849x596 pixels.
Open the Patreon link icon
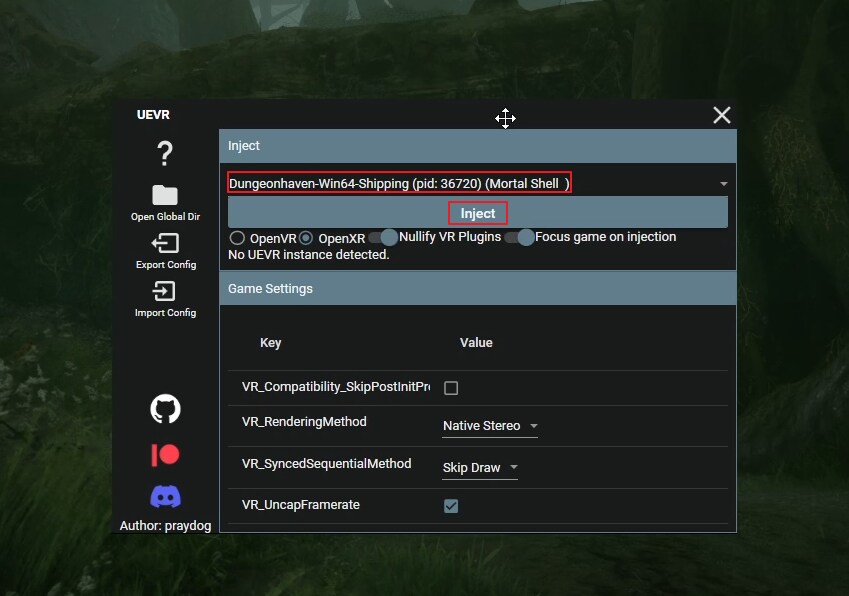click(165, 455)
